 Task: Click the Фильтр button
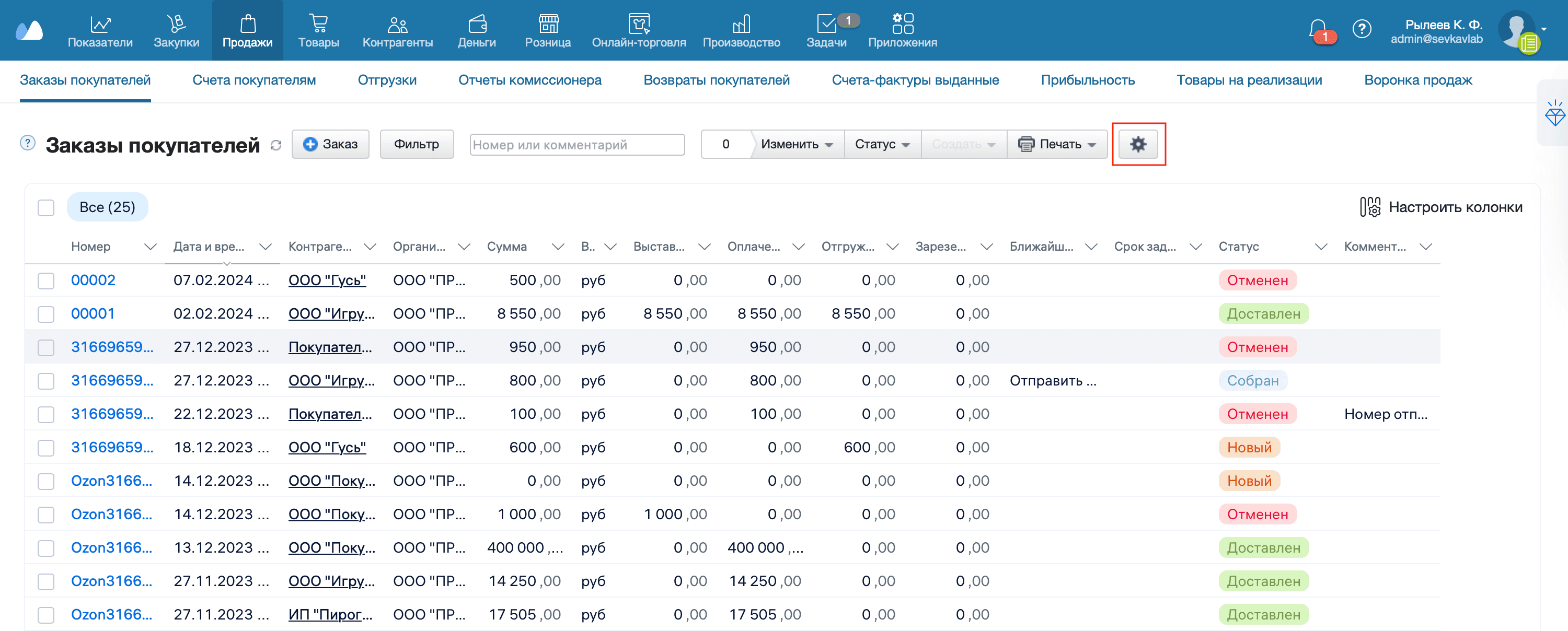pos(417,144)
